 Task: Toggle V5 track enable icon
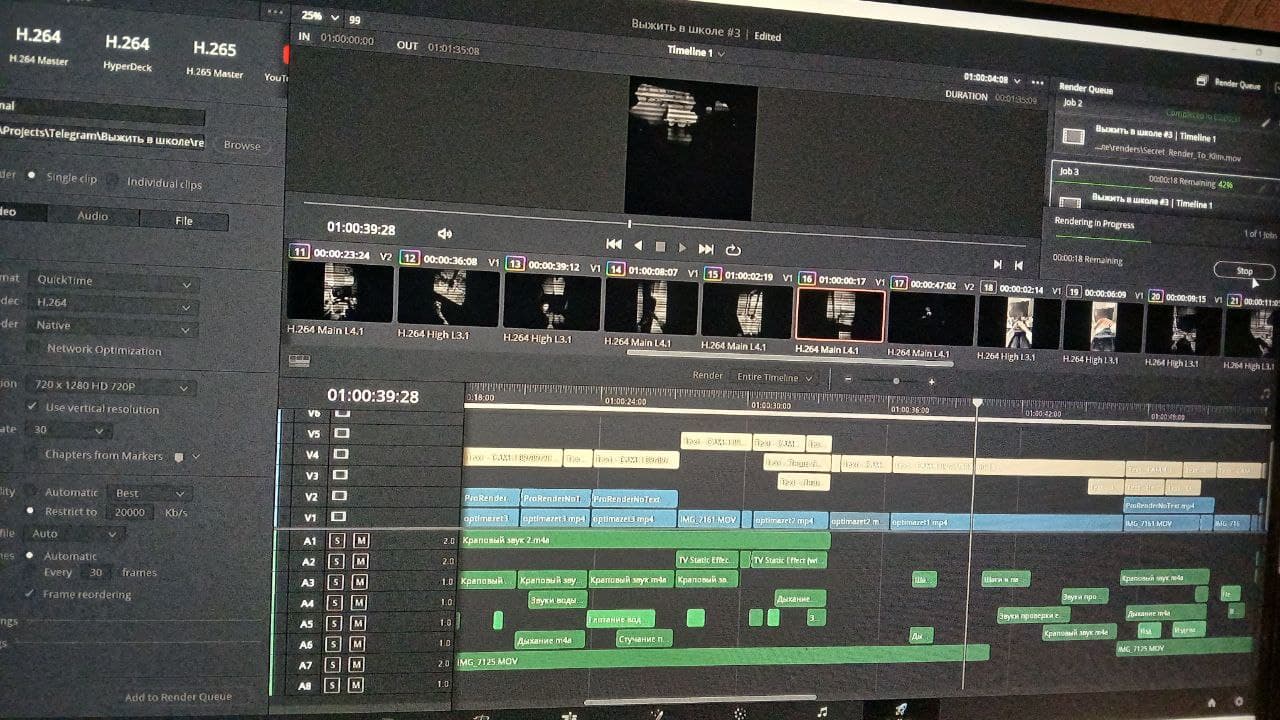tap(342, 433)
